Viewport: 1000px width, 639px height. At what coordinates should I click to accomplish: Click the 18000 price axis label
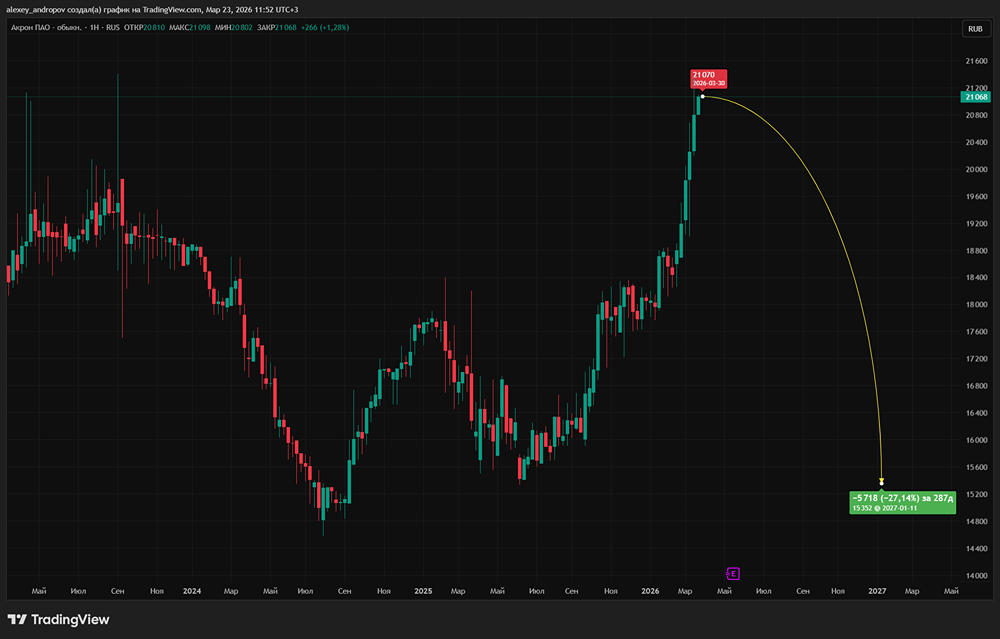[x=976, y=305]
